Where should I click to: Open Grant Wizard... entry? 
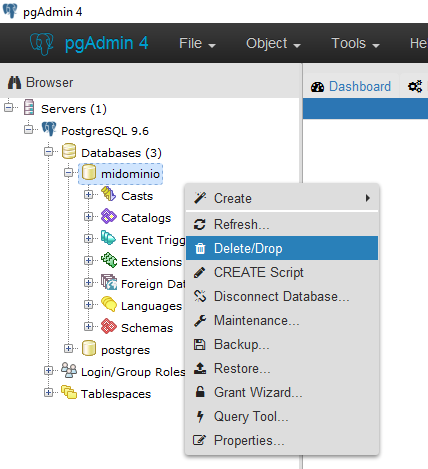click(x=282, y=392)
